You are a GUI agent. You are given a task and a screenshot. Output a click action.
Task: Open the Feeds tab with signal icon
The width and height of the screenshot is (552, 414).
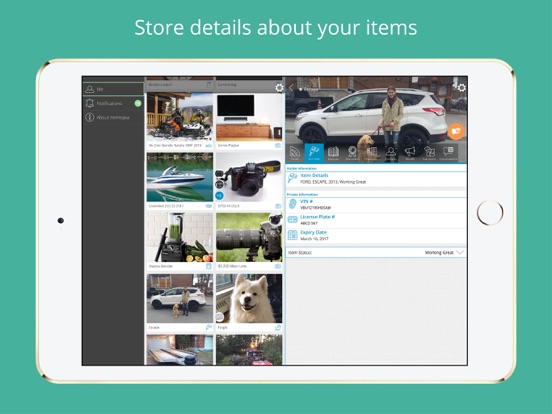295,153
